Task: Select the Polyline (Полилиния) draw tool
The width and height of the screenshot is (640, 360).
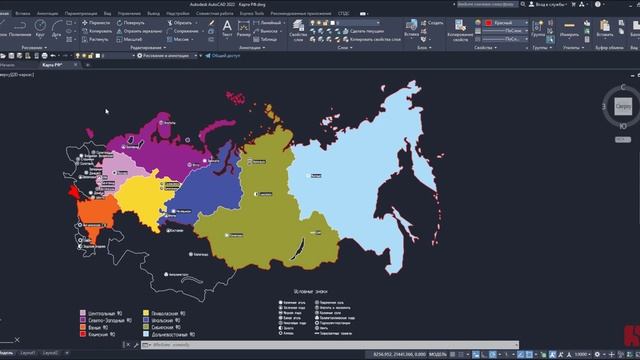Action: [x=20, y=29]
